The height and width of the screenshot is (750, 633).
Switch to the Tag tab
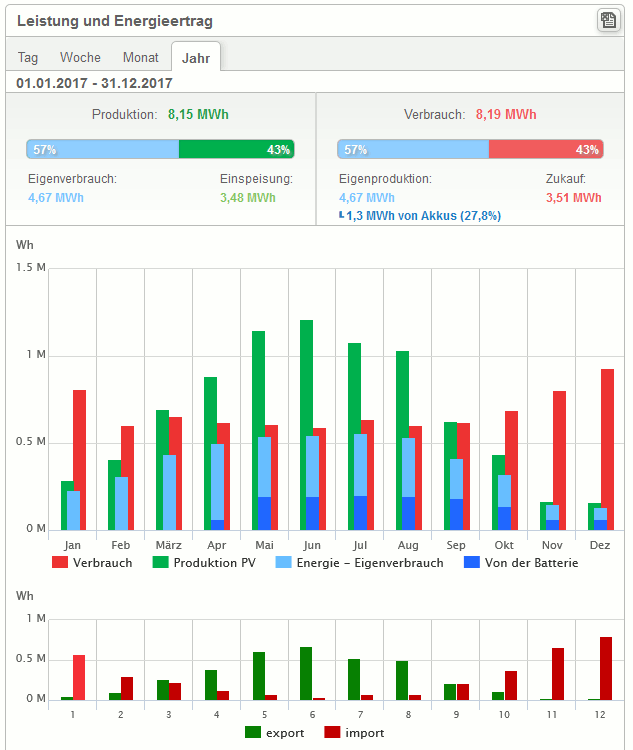point(28,58)
